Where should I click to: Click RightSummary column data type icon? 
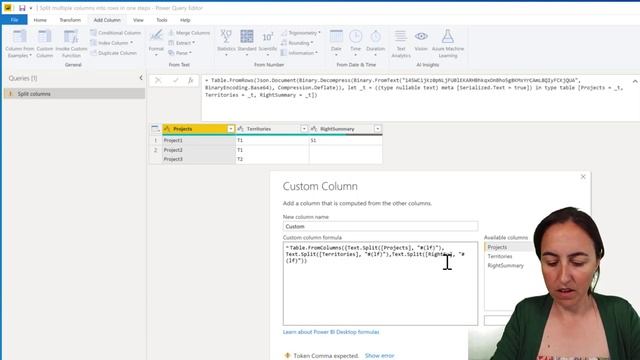314,129
